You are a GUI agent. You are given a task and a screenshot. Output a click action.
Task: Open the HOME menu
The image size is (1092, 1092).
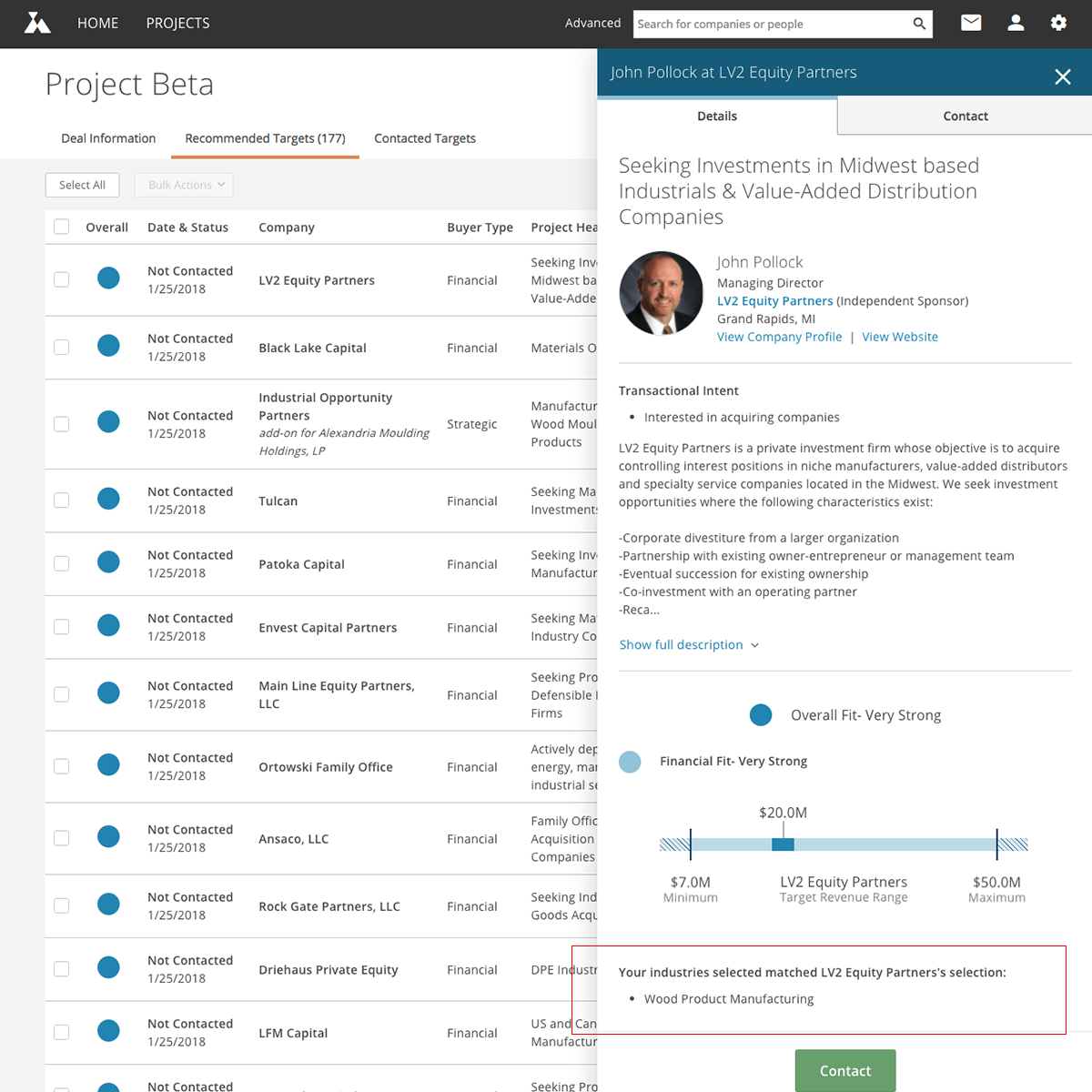(x=97, y=24)
